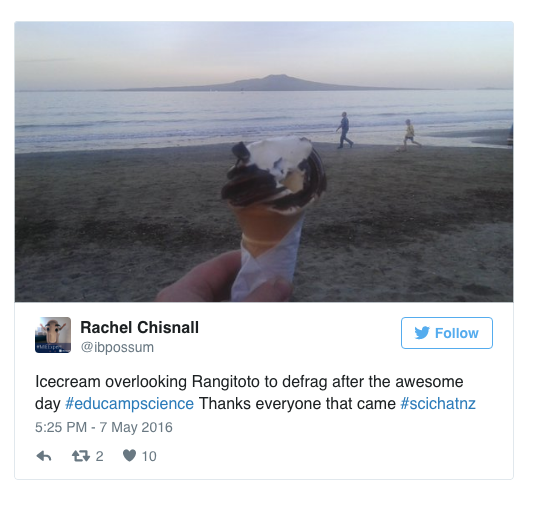Open Rachel Chisnall's profile avatar
The width and height of the screenshot is (547, 507).
point(53,335)
